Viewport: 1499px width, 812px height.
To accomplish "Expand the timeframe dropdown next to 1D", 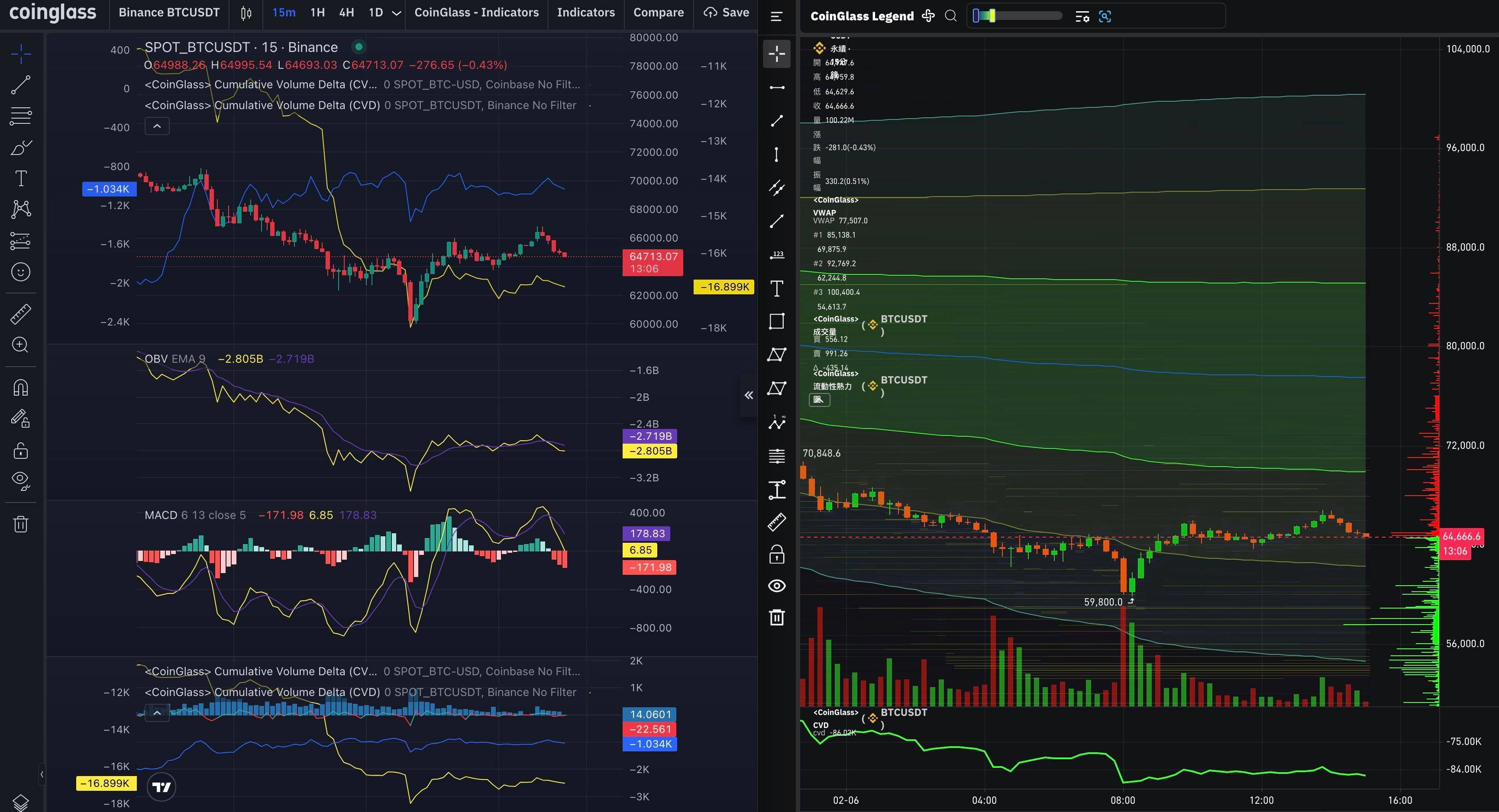I will click(x=396, y=13).
